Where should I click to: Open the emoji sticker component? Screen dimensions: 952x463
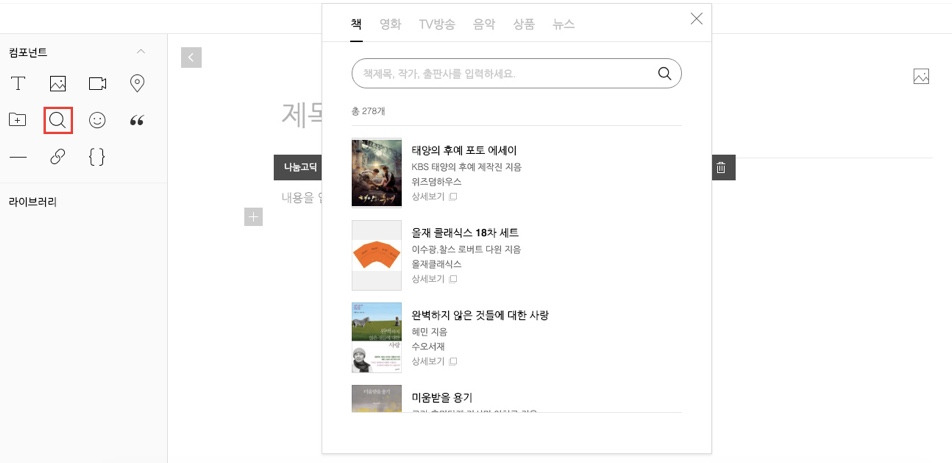click(x=97, y=120)
